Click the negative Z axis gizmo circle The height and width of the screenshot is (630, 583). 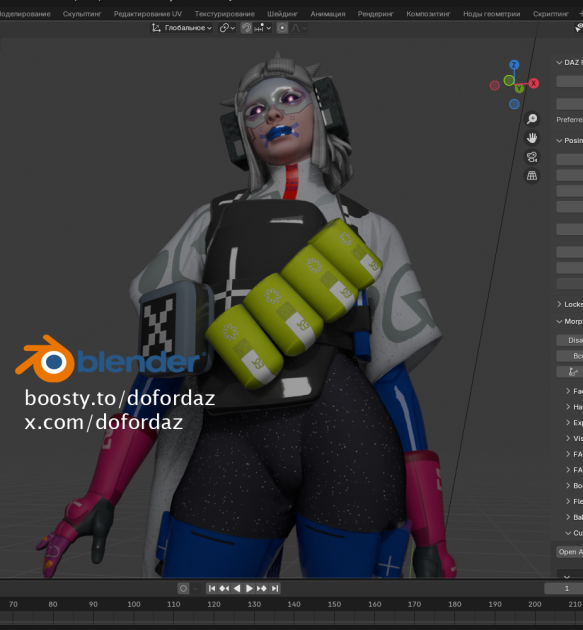[514, 104]
